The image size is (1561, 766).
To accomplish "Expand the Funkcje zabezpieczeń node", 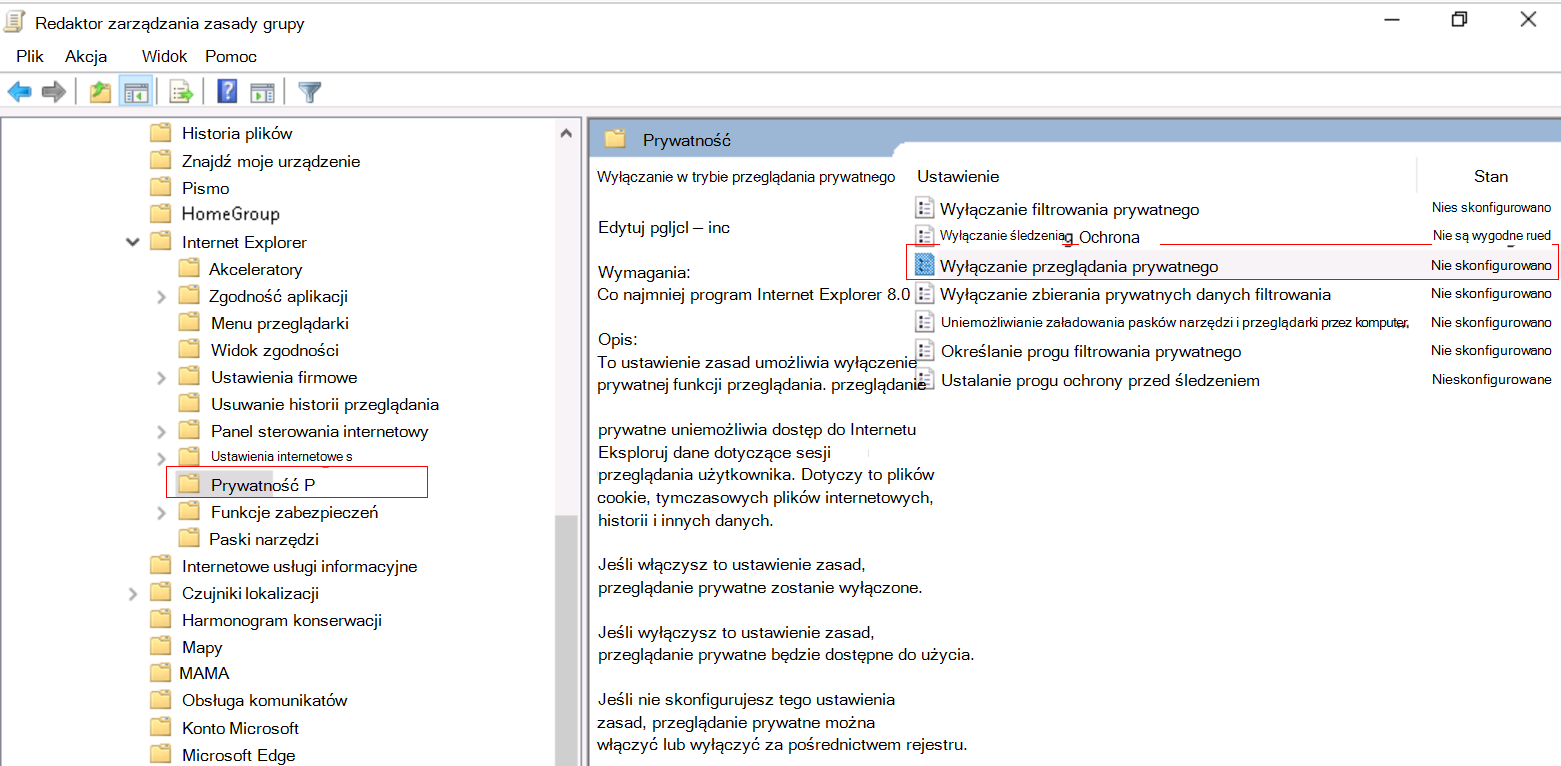I will coord(162,512).
